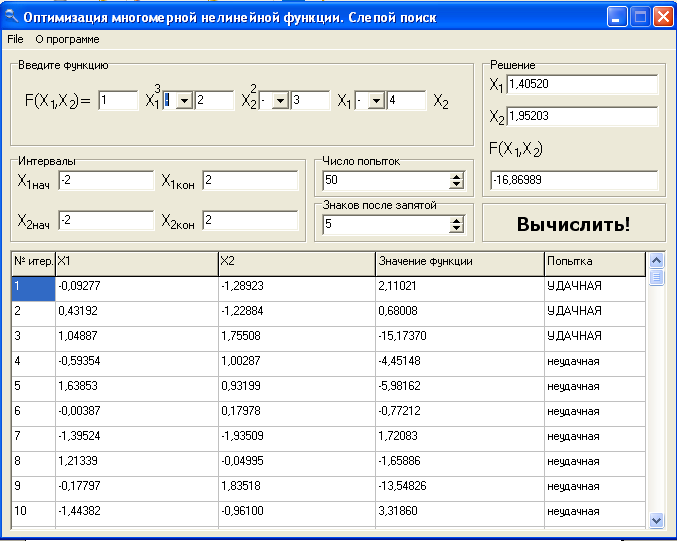This screenshot has height=541, width=677.
Task: Click the application icon in the title bar
Action: pos(12,16)
